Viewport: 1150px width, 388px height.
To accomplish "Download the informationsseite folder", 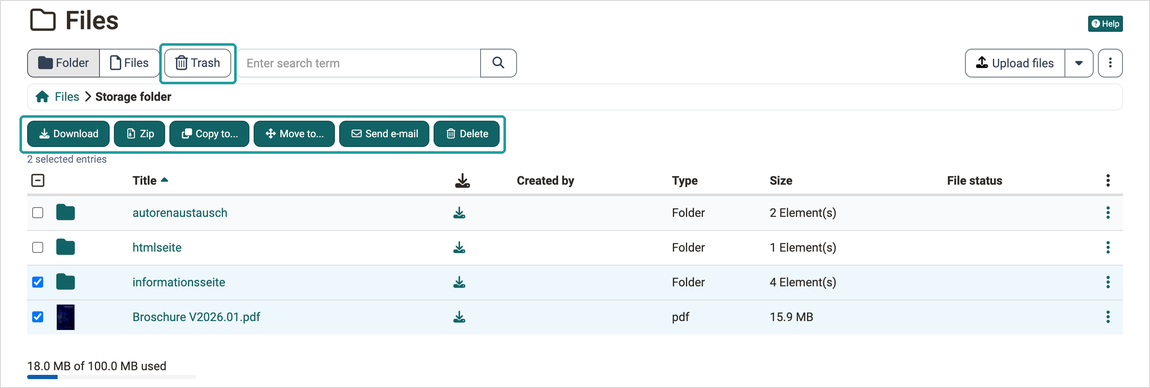I will (459, 282).
